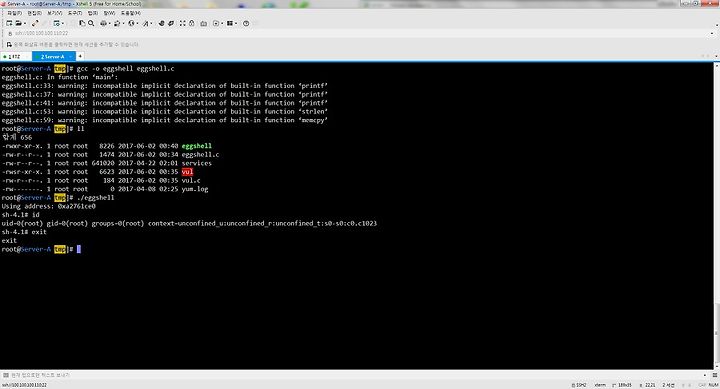
Task: Click the Open Session folder icon
Action: click(18, 23)
